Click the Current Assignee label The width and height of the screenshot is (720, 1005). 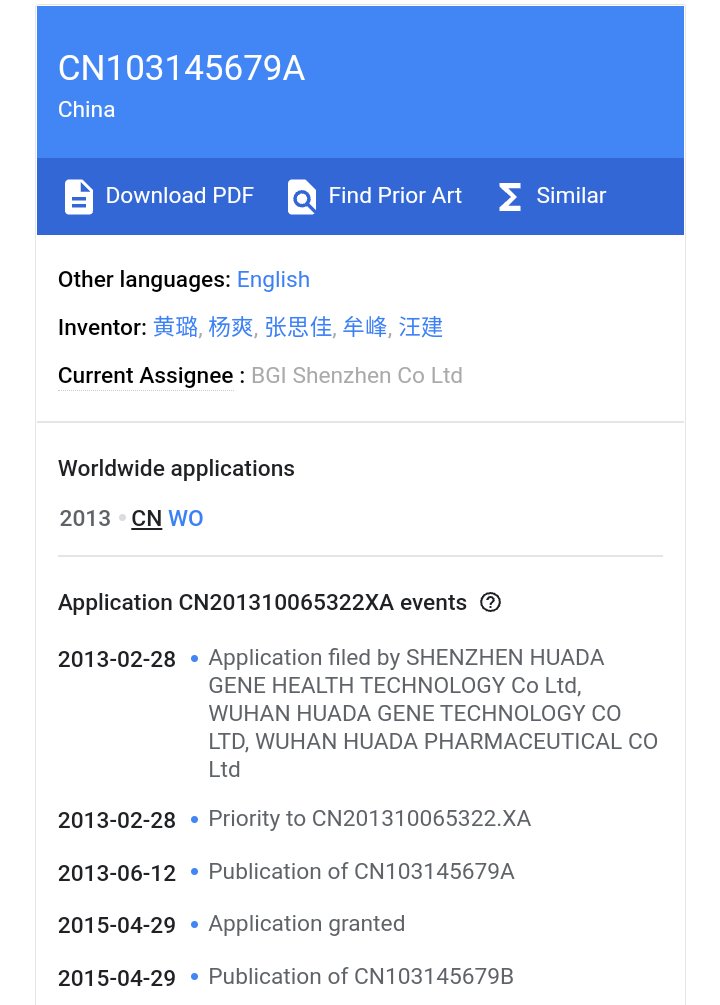(146, 376)
